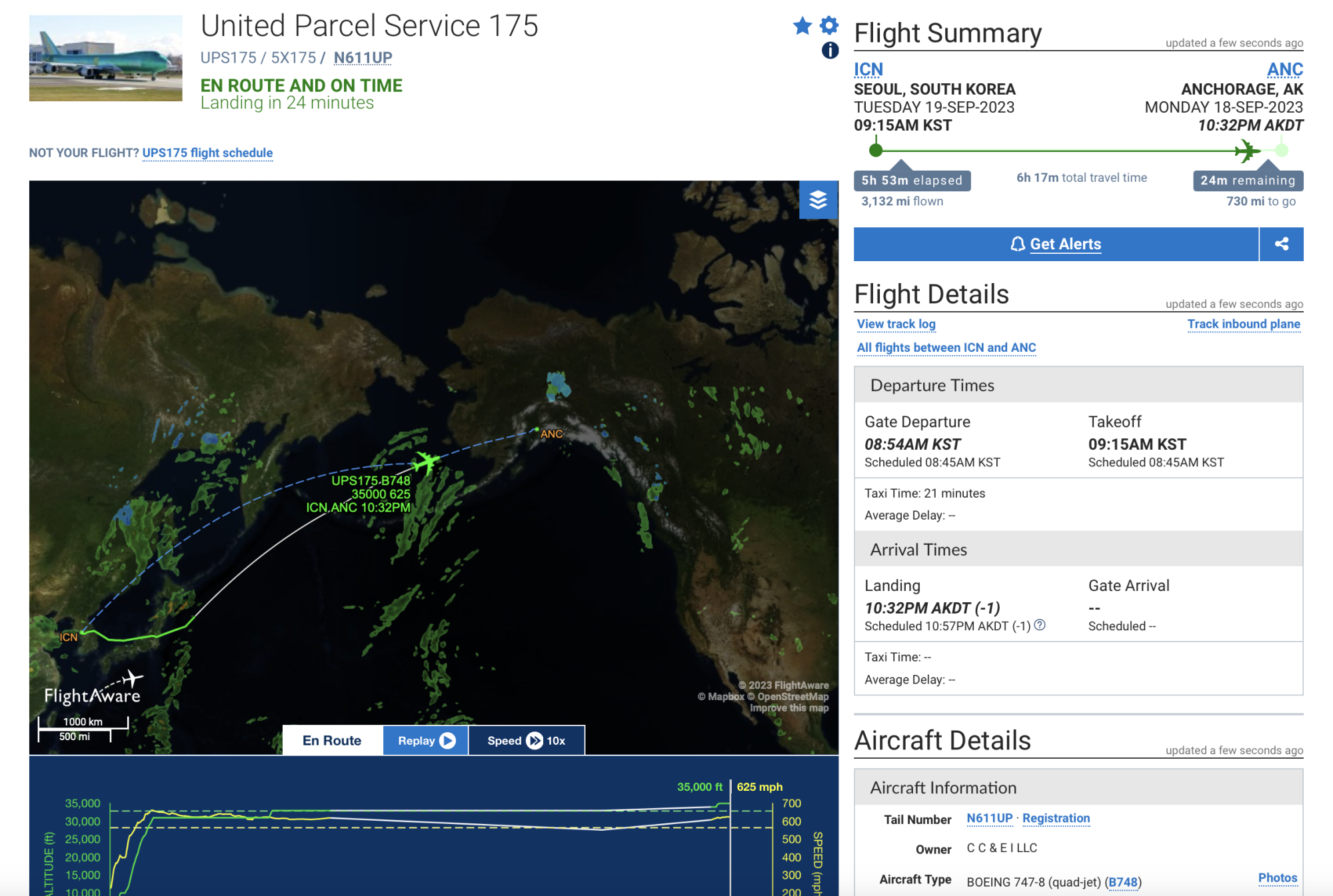Click the Speed 10x control
The height and width of the screenshot is (896, 1333).
[x=527, y=740]
